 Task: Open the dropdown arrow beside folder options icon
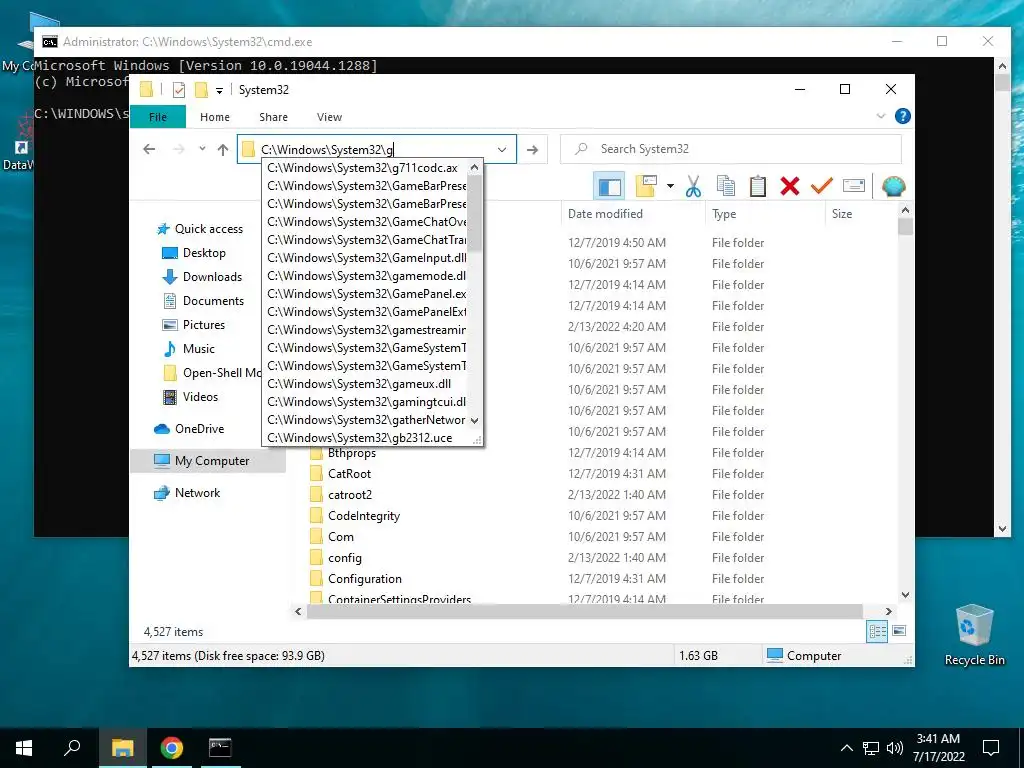tap(670, 187)
